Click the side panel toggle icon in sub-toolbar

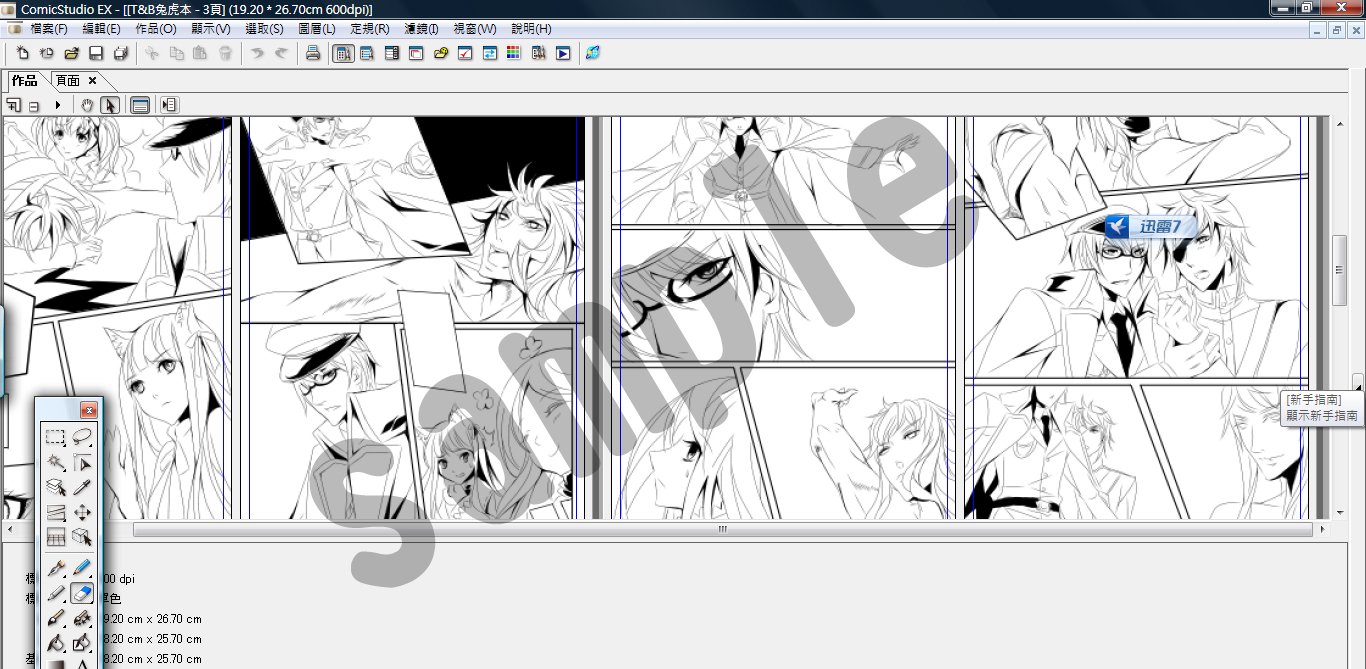169,105
